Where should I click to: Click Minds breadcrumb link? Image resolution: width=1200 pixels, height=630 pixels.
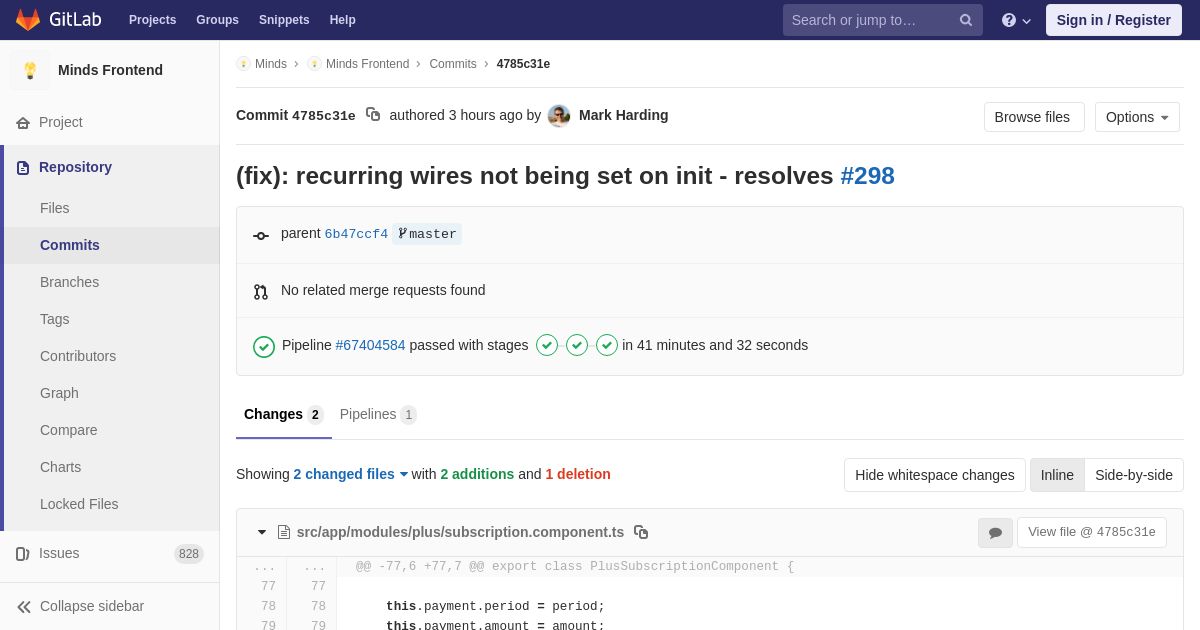(x=271, y=64)
